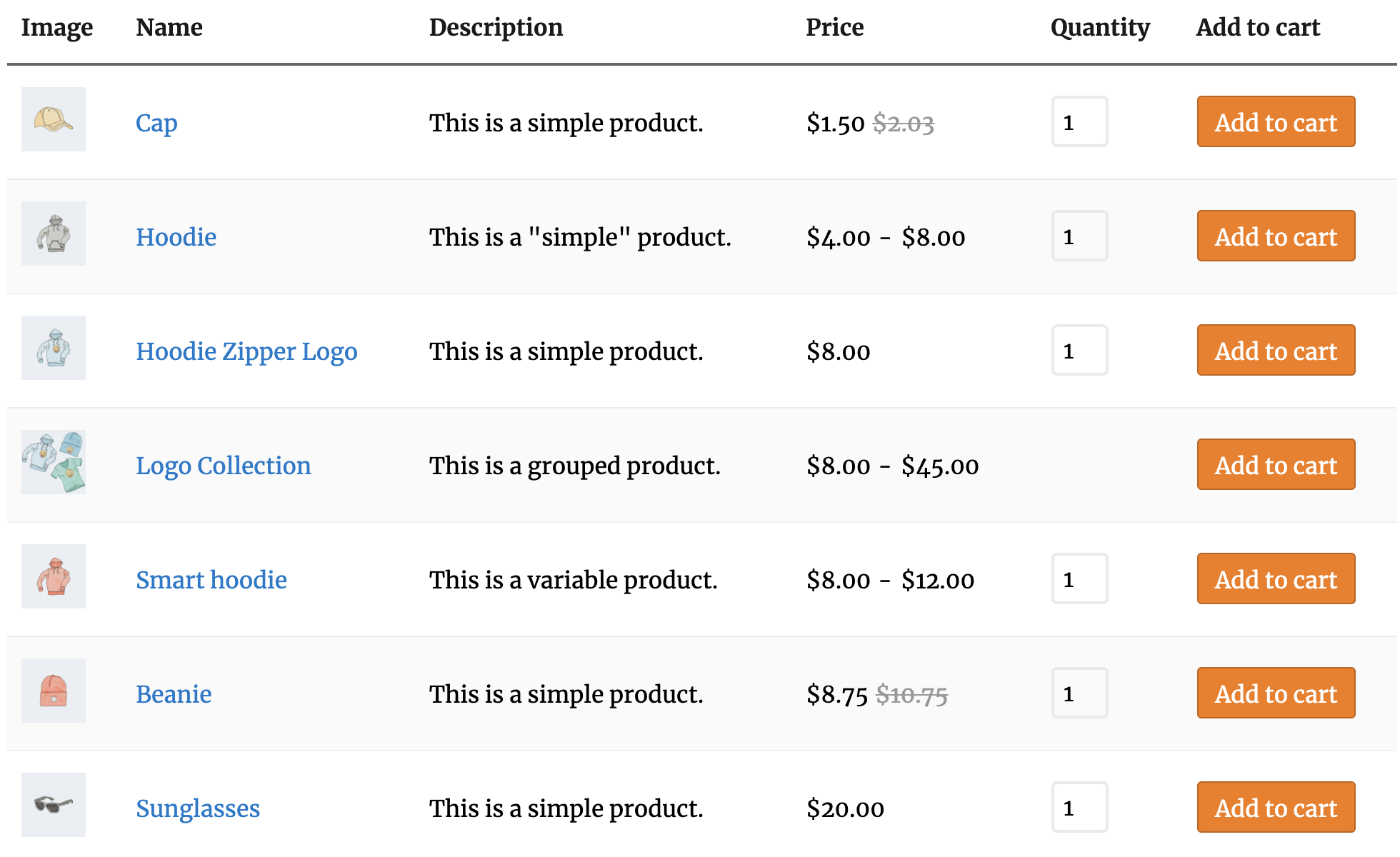Add the Cap to cart
Image resolution: width=1400 pixels, height=857 pixels.
pos(1276,122)
